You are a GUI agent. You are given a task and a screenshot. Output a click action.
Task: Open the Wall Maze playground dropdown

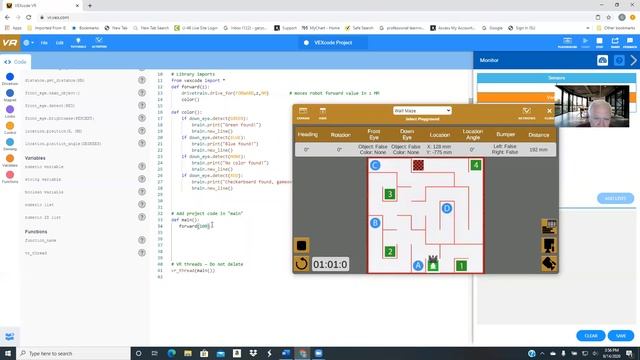pos(422,111)
